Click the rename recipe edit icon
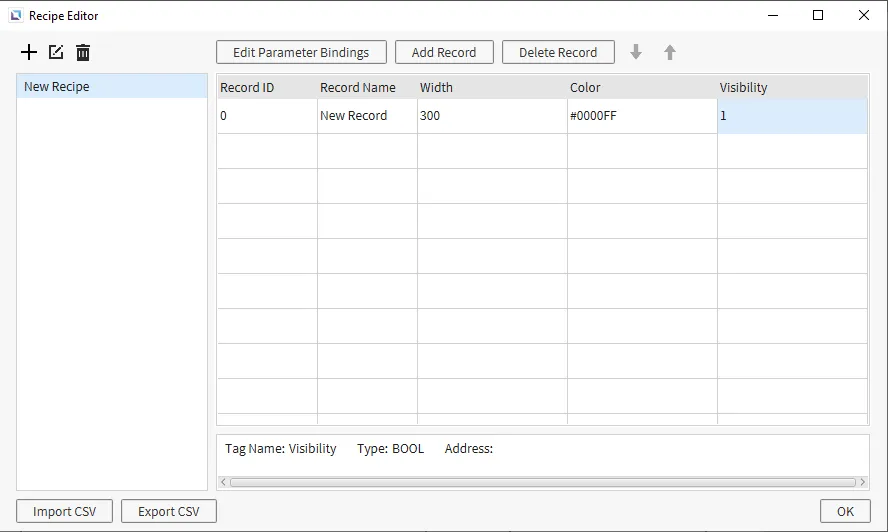Screen dimensions: 888x532 pyautogui.click(x=56, y=52)
